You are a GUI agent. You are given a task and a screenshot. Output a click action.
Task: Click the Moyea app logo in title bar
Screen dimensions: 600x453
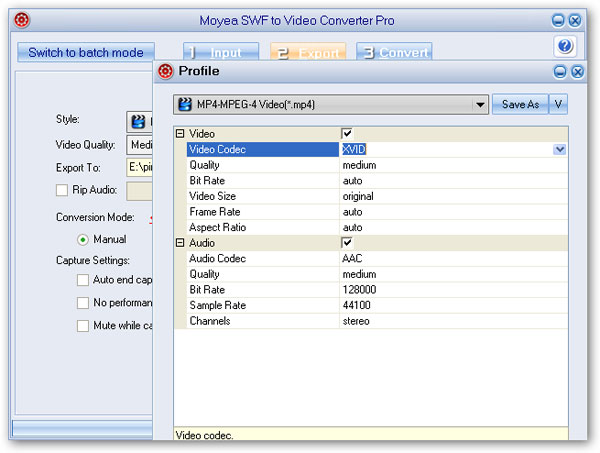(22, 20)
